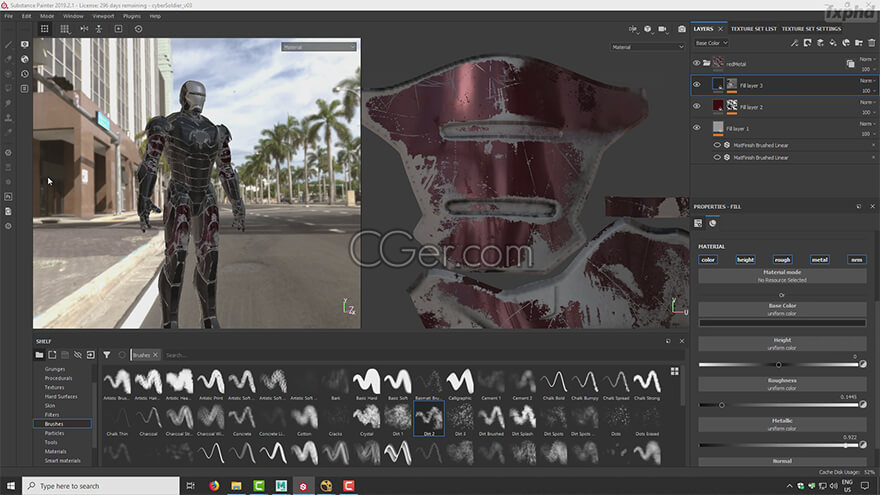The image size is (880, 495).
Task: Open the Edit menu
Action: click(x=26, y=16)
